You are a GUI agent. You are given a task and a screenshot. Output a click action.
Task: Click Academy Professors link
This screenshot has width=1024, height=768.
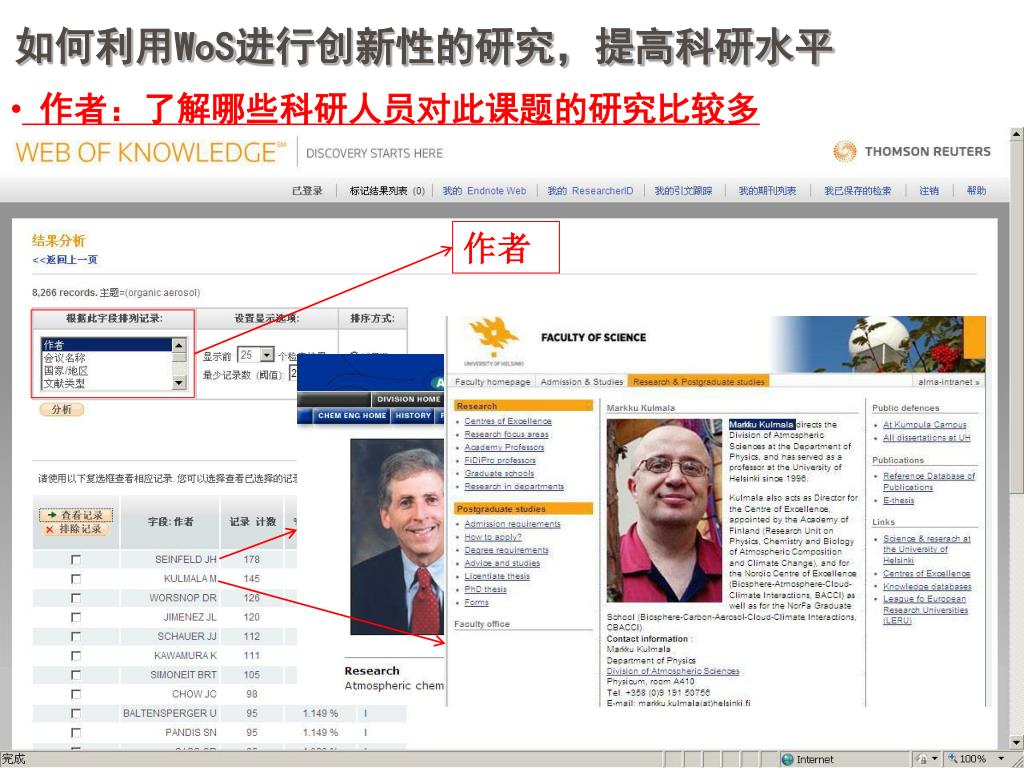tap(504, 447)
